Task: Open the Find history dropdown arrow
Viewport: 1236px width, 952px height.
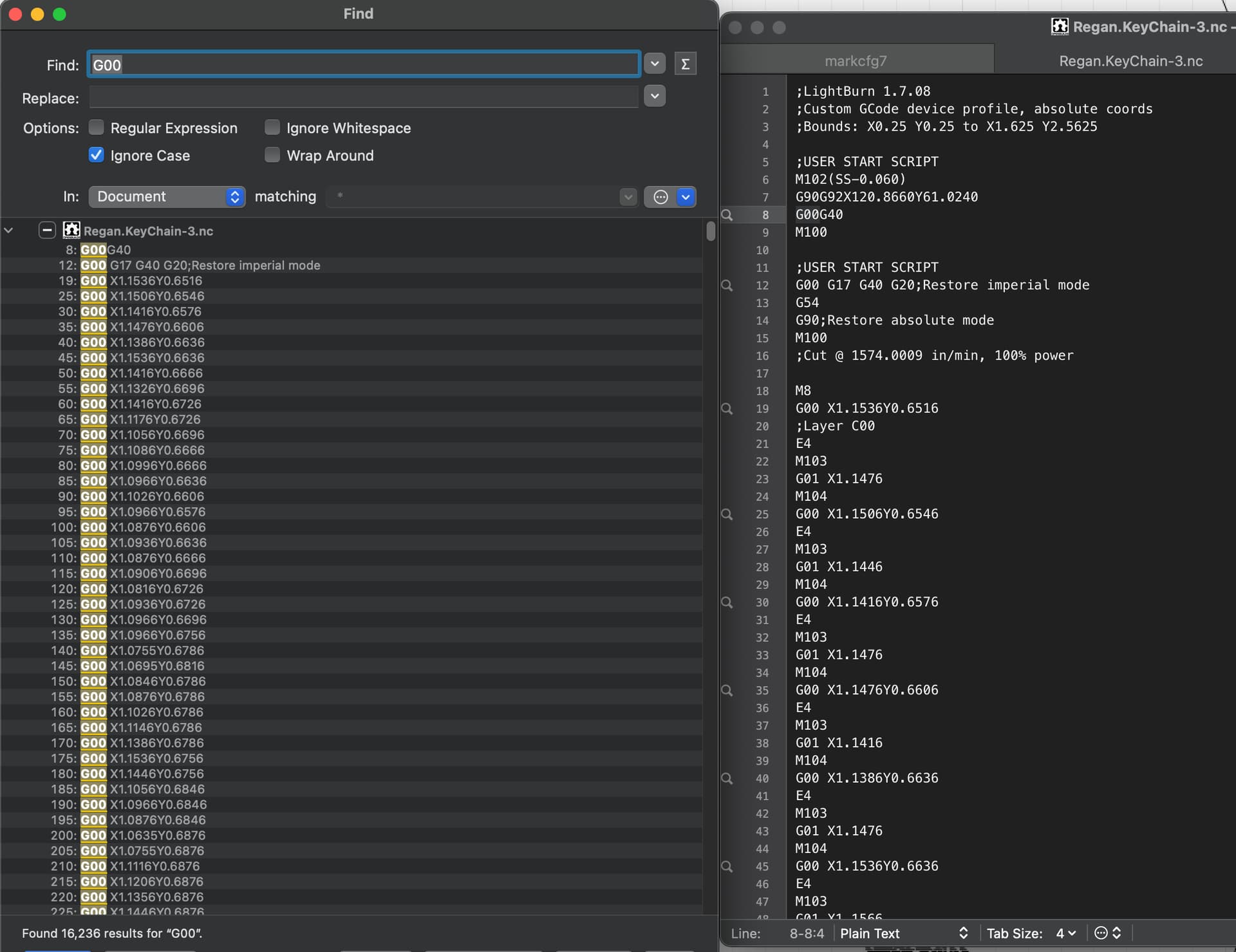Action: pos(655,64)
